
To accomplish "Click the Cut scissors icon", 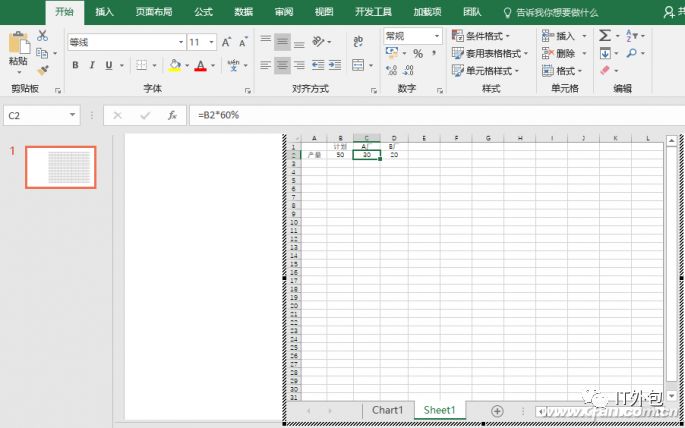I will point(42,35).
